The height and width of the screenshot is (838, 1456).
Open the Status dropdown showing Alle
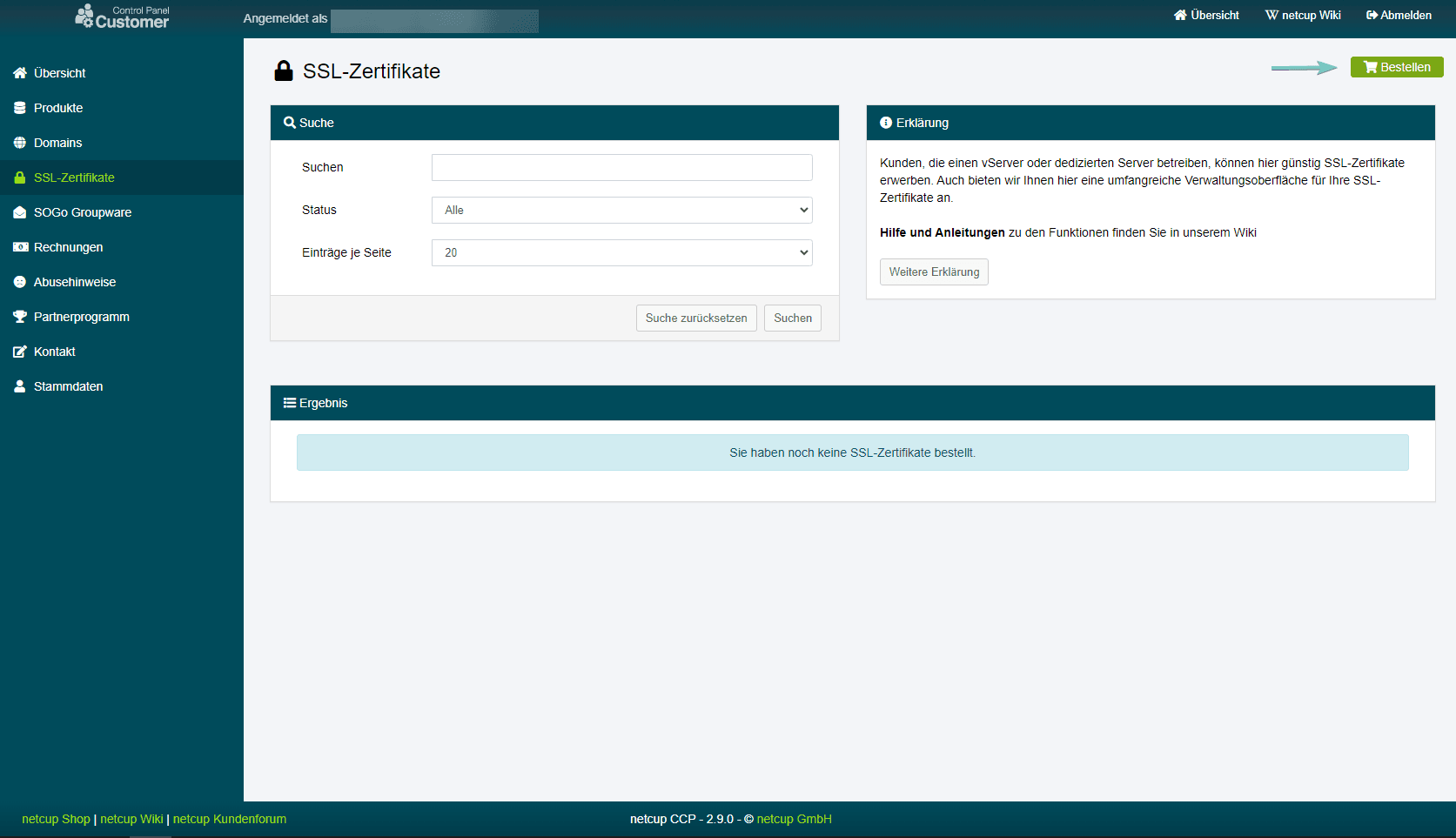pos(621,210)
